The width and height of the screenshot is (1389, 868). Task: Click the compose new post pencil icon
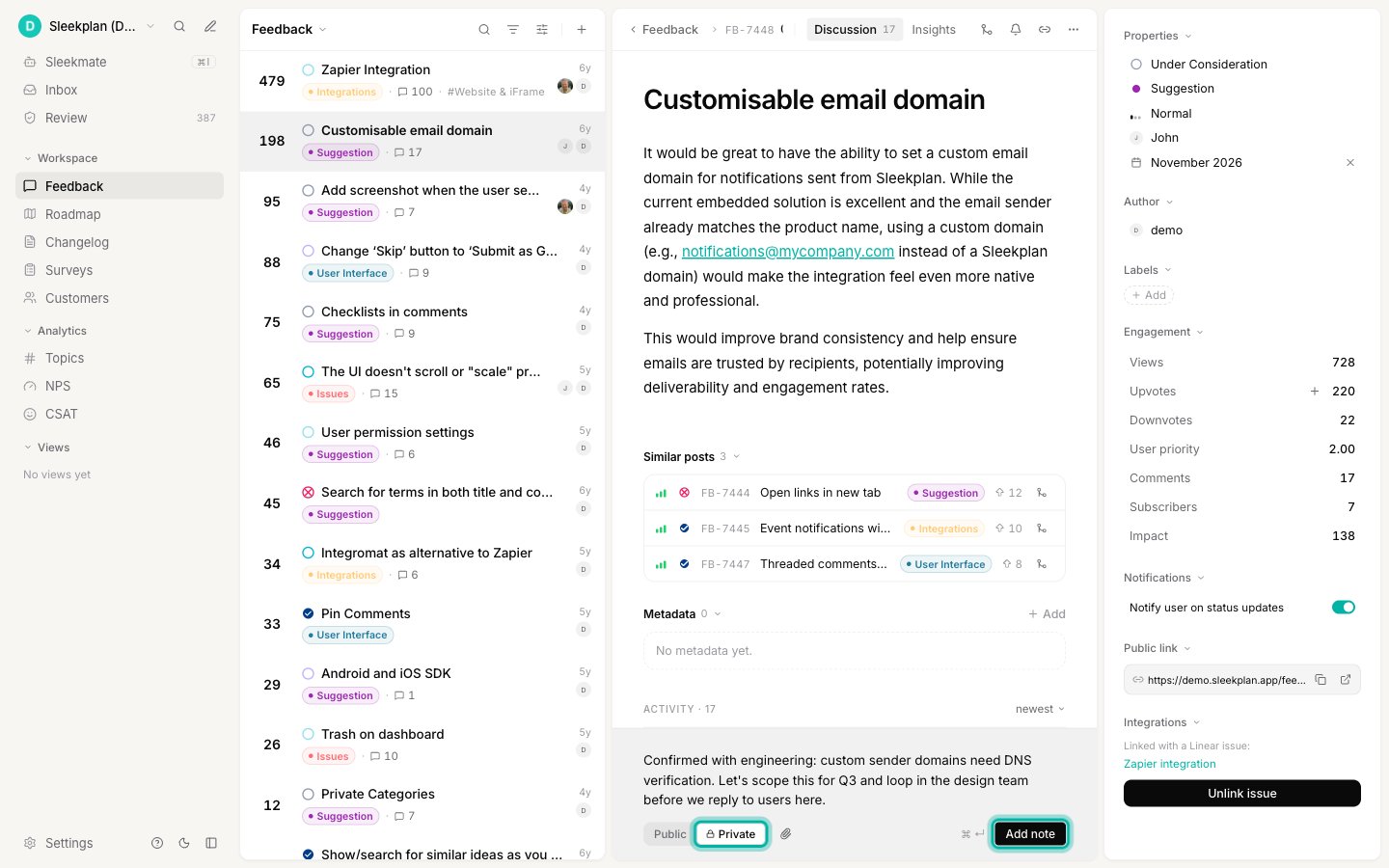210,26
